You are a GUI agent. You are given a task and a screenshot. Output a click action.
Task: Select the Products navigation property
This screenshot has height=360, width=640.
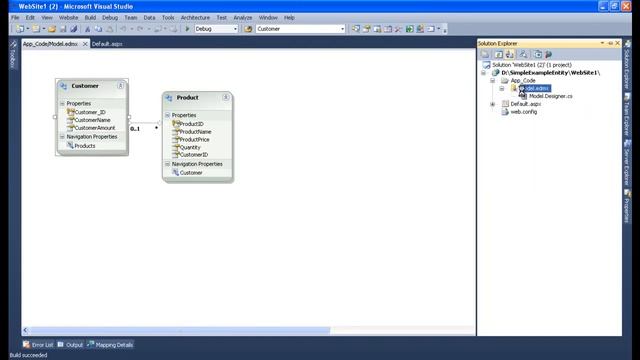click(x=85, y=146)
